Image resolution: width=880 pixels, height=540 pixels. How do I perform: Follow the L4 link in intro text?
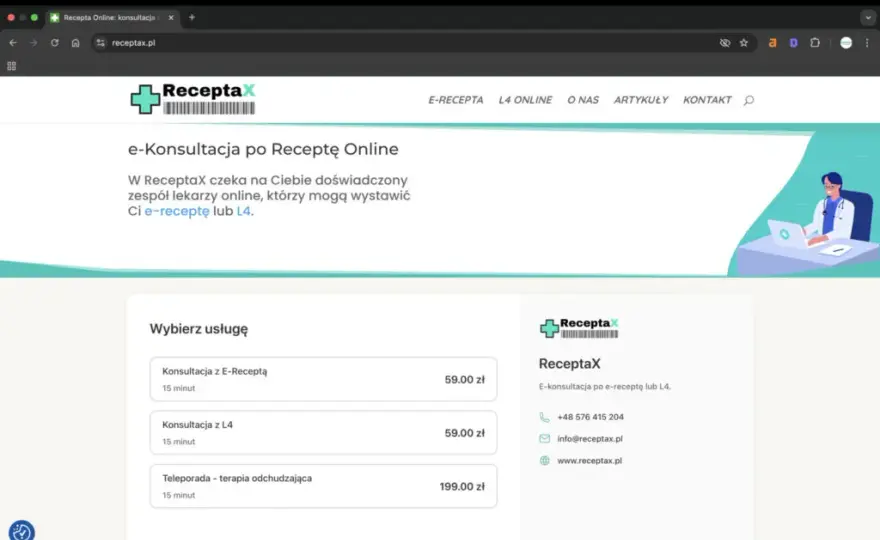coord(244,211)
